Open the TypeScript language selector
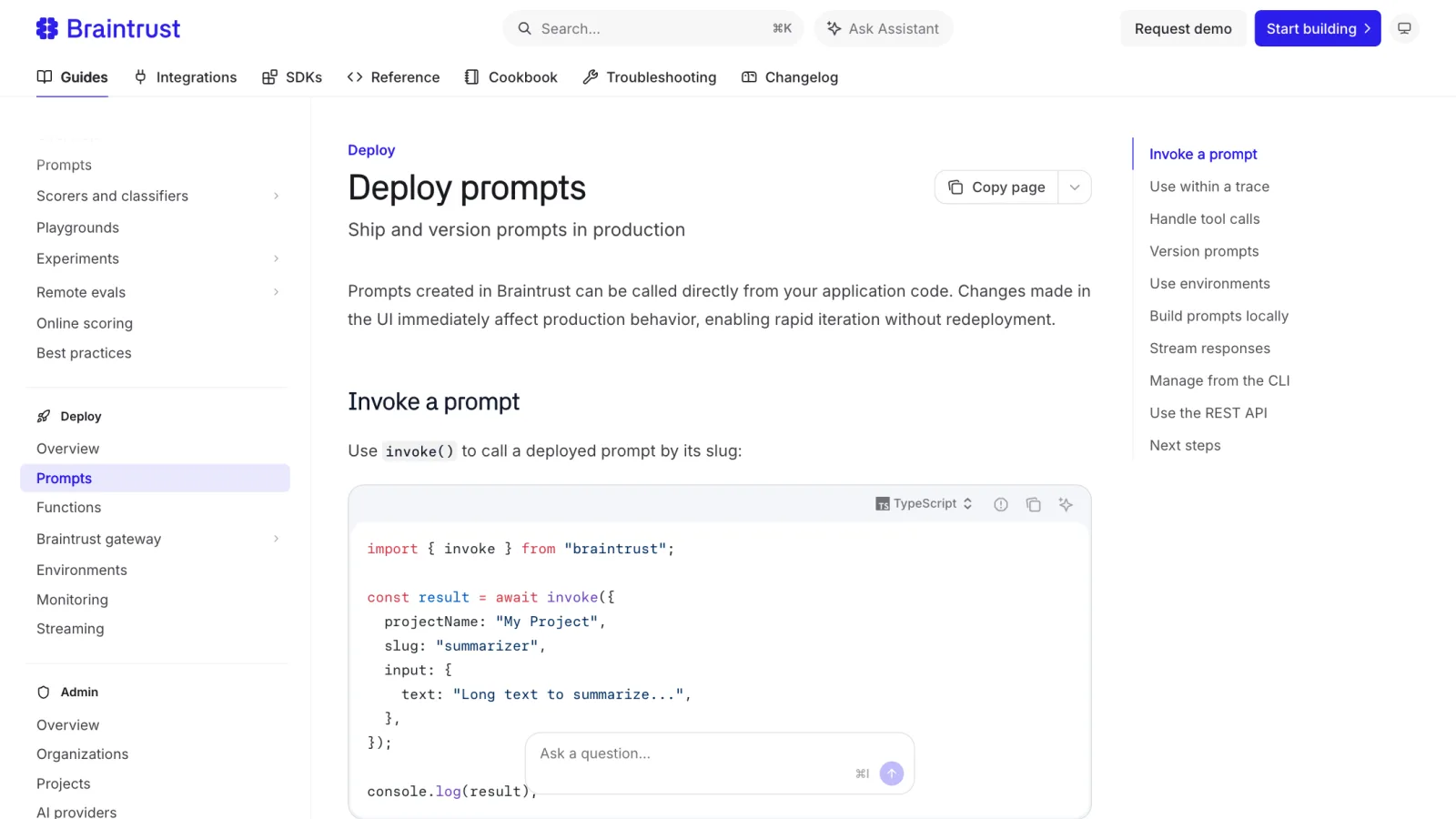Viewport: 1456px width, 819px height. 925,504
